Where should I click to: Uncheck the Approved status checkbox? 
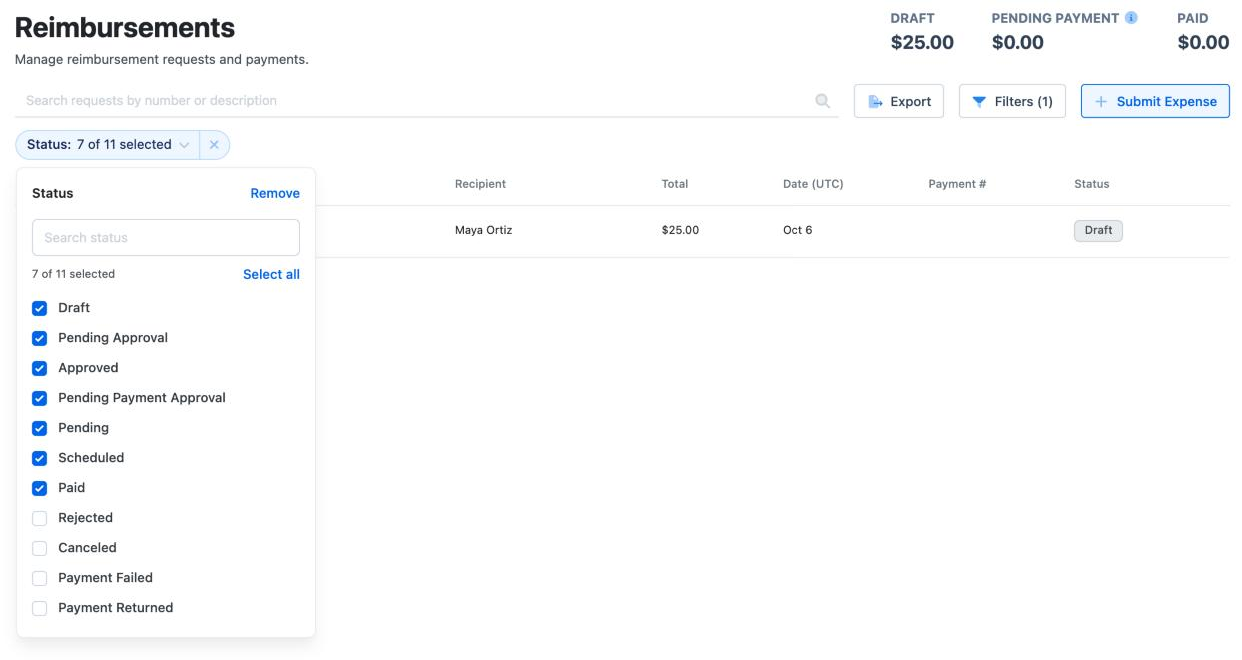click(40, 368)
